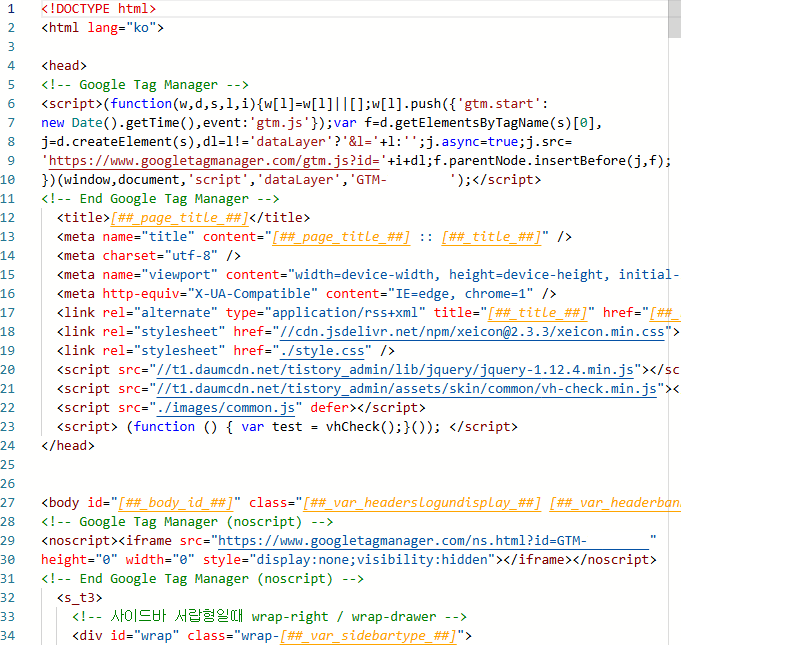
Task: Click the defer attribute on line 22
Action: tap(330, 408)
